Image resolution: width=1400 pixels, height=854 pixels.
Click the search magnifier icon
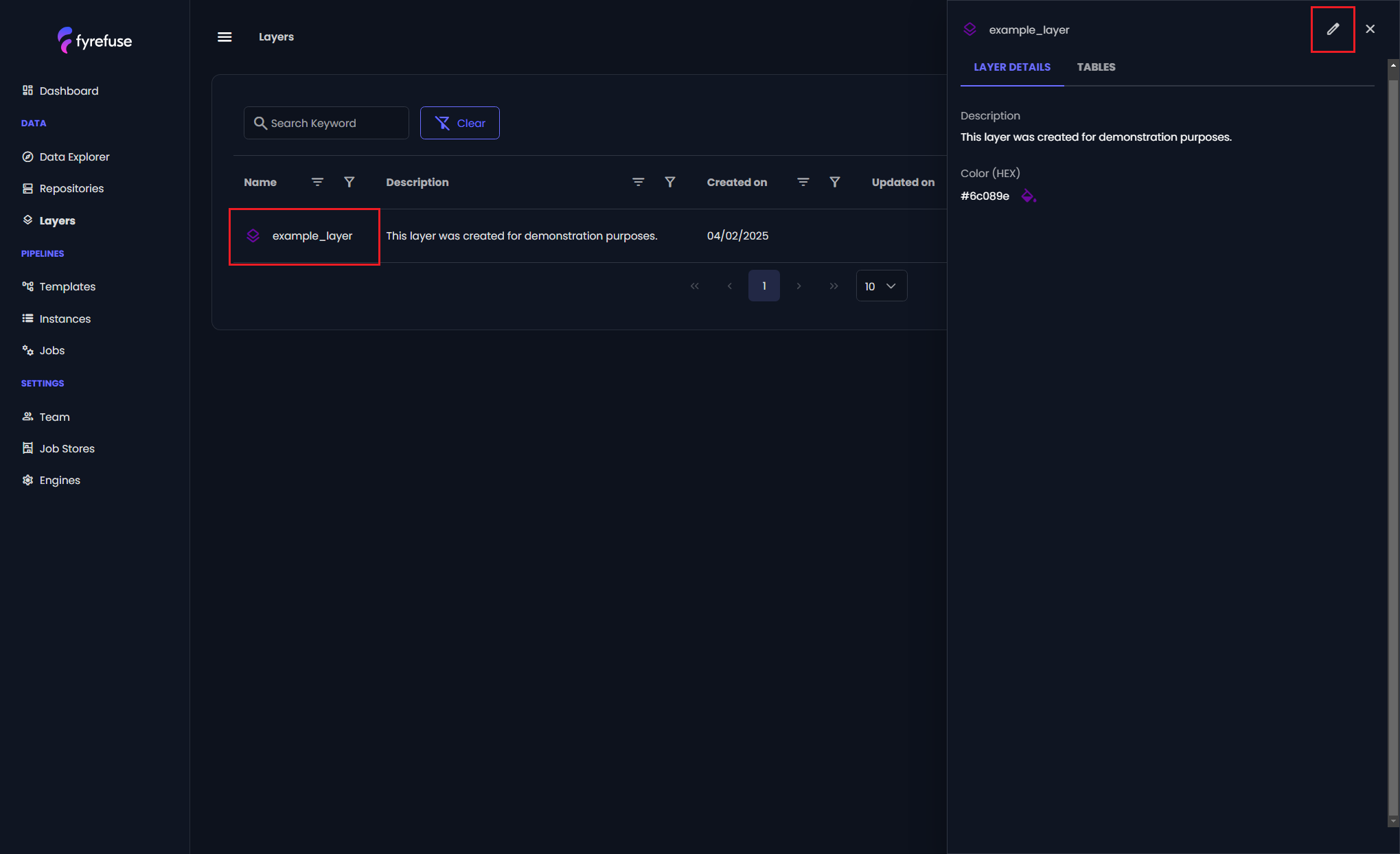(x=260, y=123)
